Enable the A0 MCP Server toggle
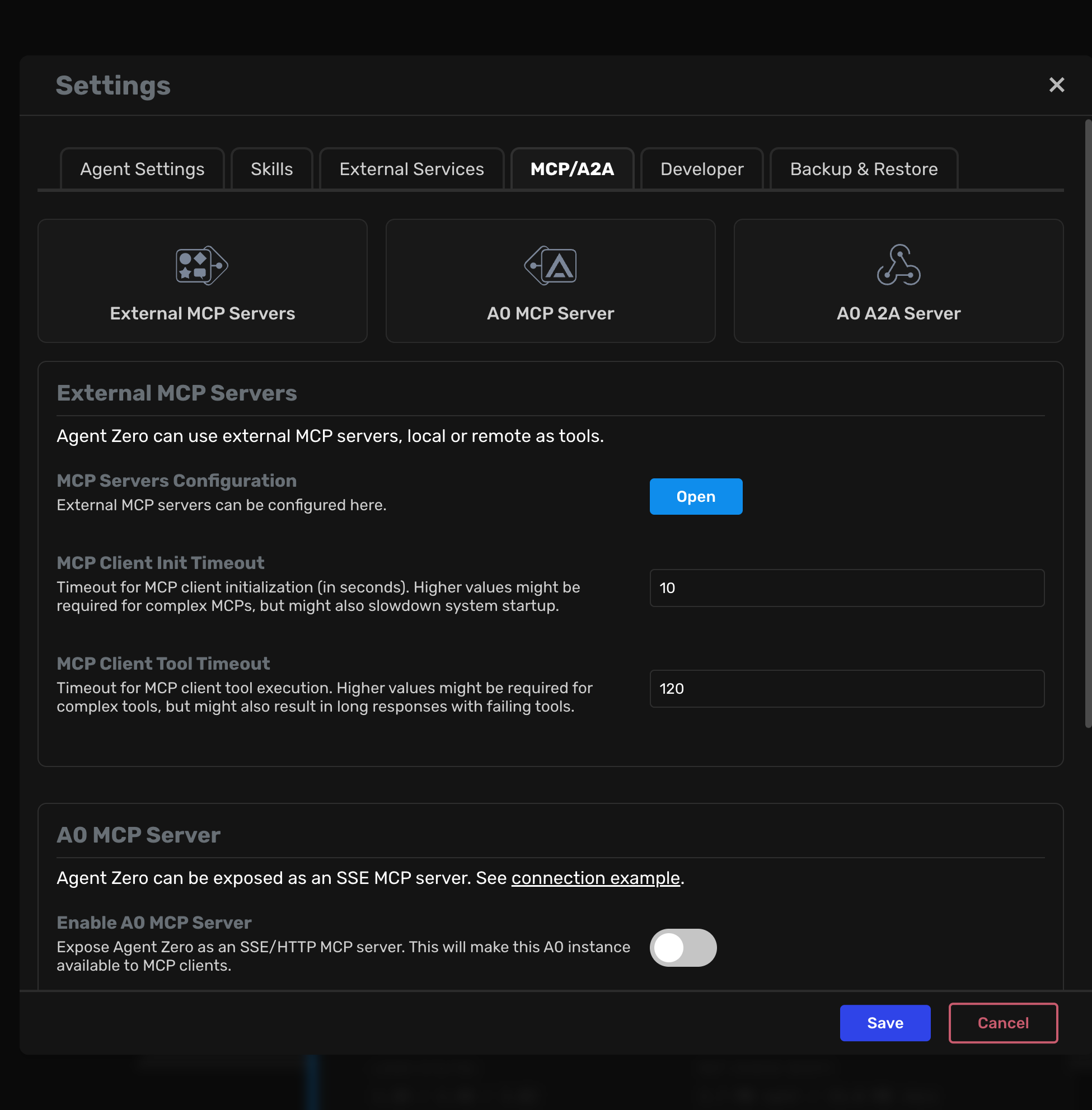 point(683,948)
